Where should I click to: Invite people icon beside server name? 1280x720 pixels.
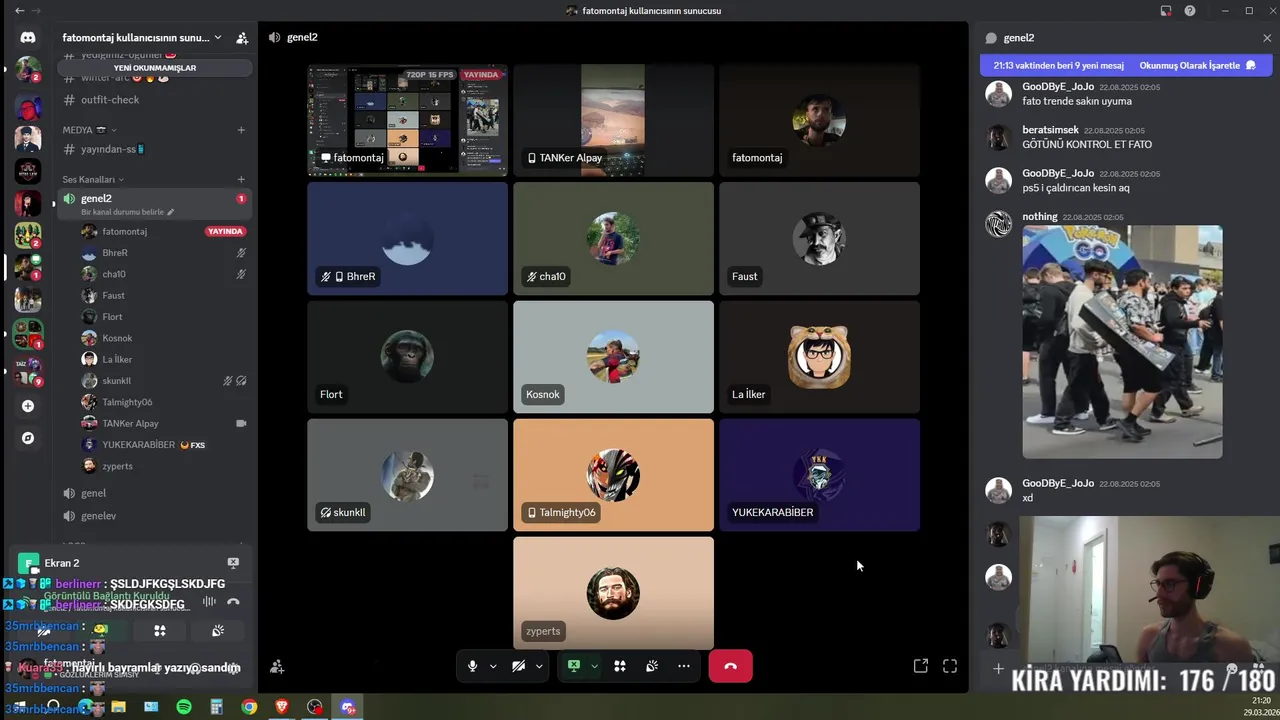pos(242,38)
